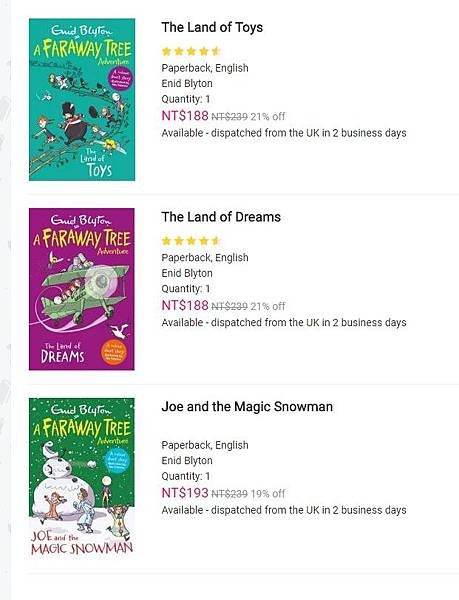Click availability text under Land of Dreams
The height and width of the screenshot is (600, 459).
pos(284,323)
